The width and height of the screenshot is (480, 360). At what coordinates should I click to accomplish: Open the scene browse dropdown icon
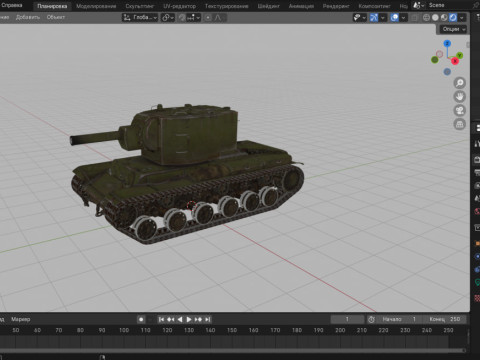coord(419,6)
